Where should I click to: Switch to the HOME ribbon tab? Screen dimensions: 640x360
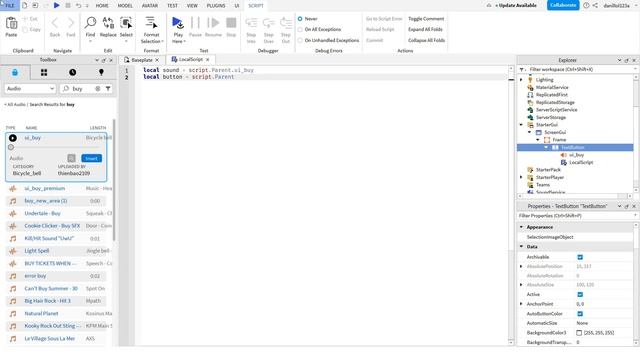[x=102, y=6]
